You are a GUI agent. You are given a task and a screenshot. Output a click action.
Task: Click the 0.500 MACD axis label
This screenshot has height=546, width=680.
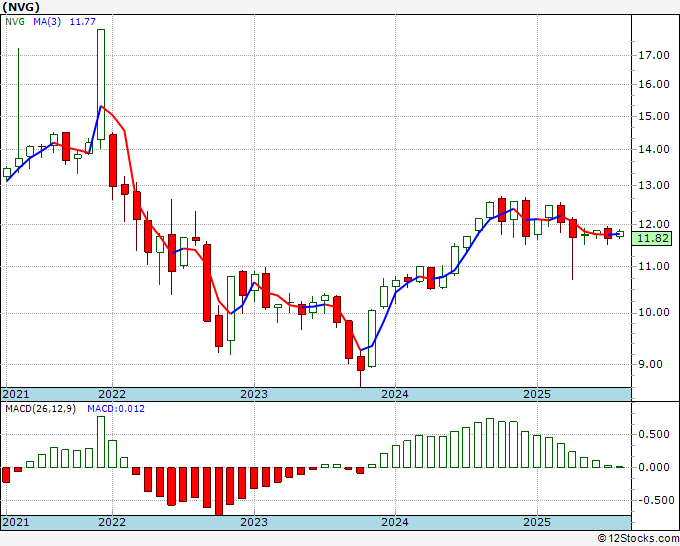(654, 435)
